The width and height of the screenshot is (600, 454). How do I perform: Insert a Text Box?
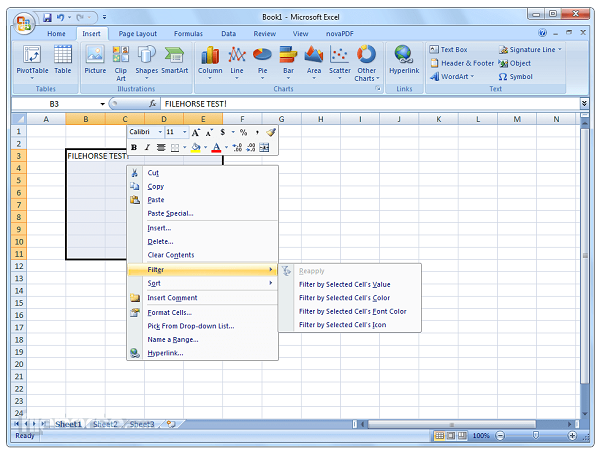(448, 49)
